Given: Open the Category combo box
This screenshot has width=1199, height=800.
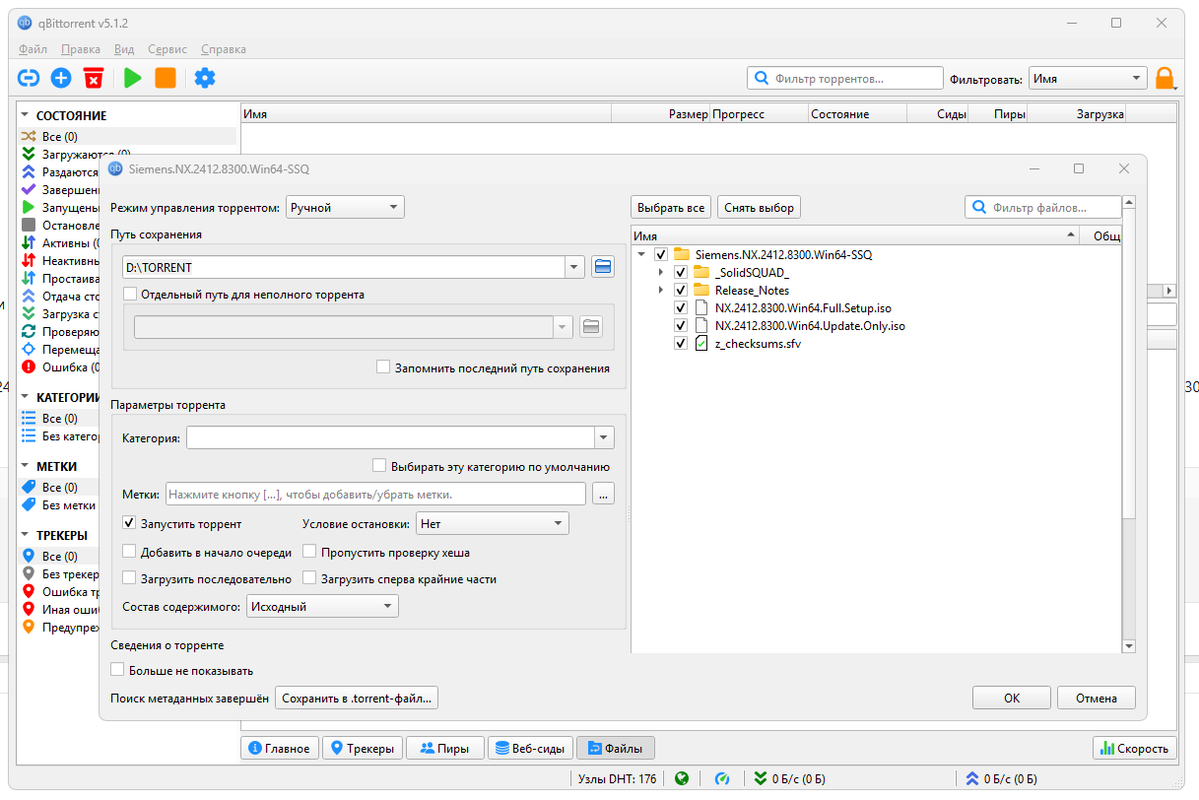Looking at the screenshot, I should click(x=400, y=437).
